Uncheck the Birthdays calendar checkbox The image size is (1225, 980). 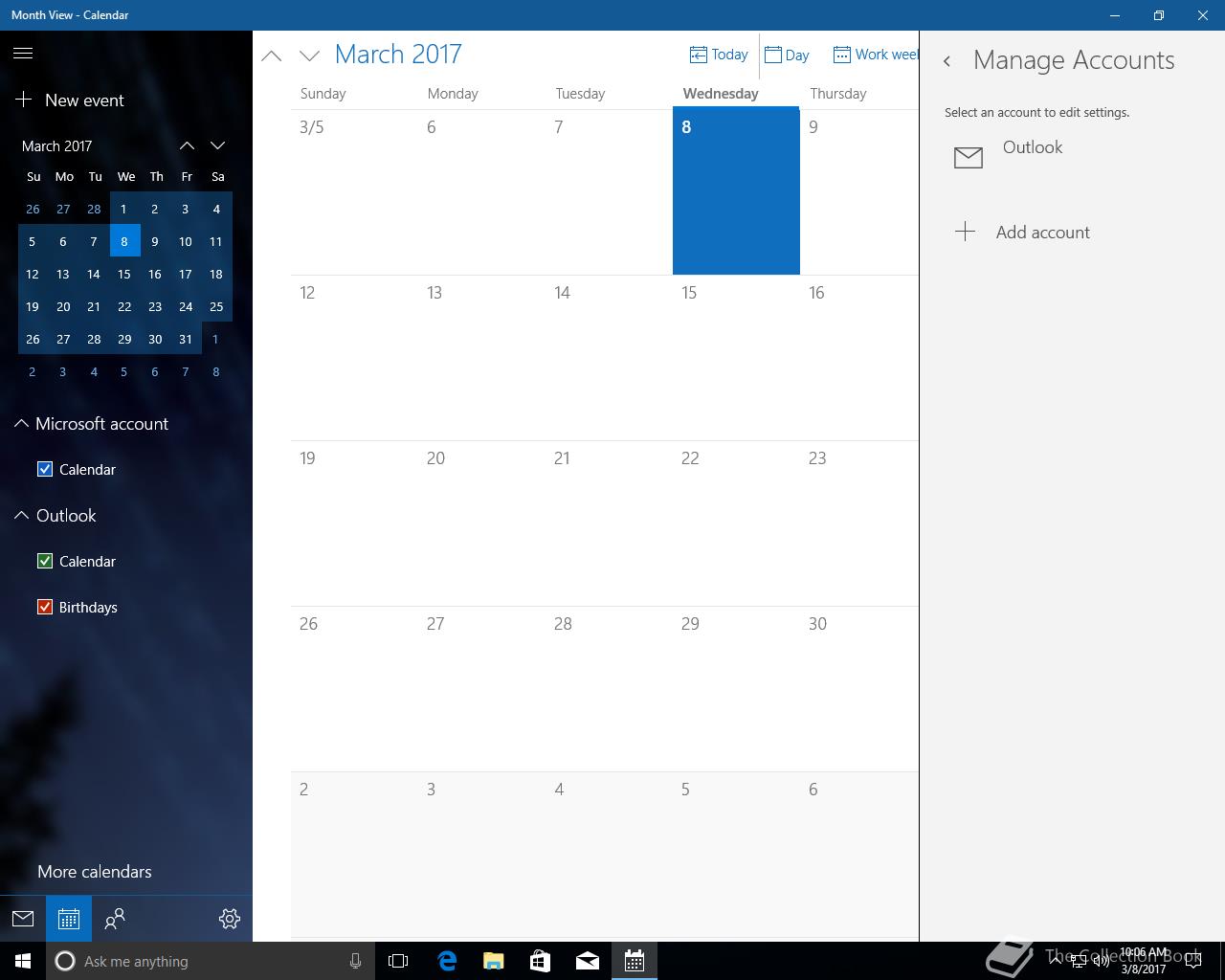(45, 607)
